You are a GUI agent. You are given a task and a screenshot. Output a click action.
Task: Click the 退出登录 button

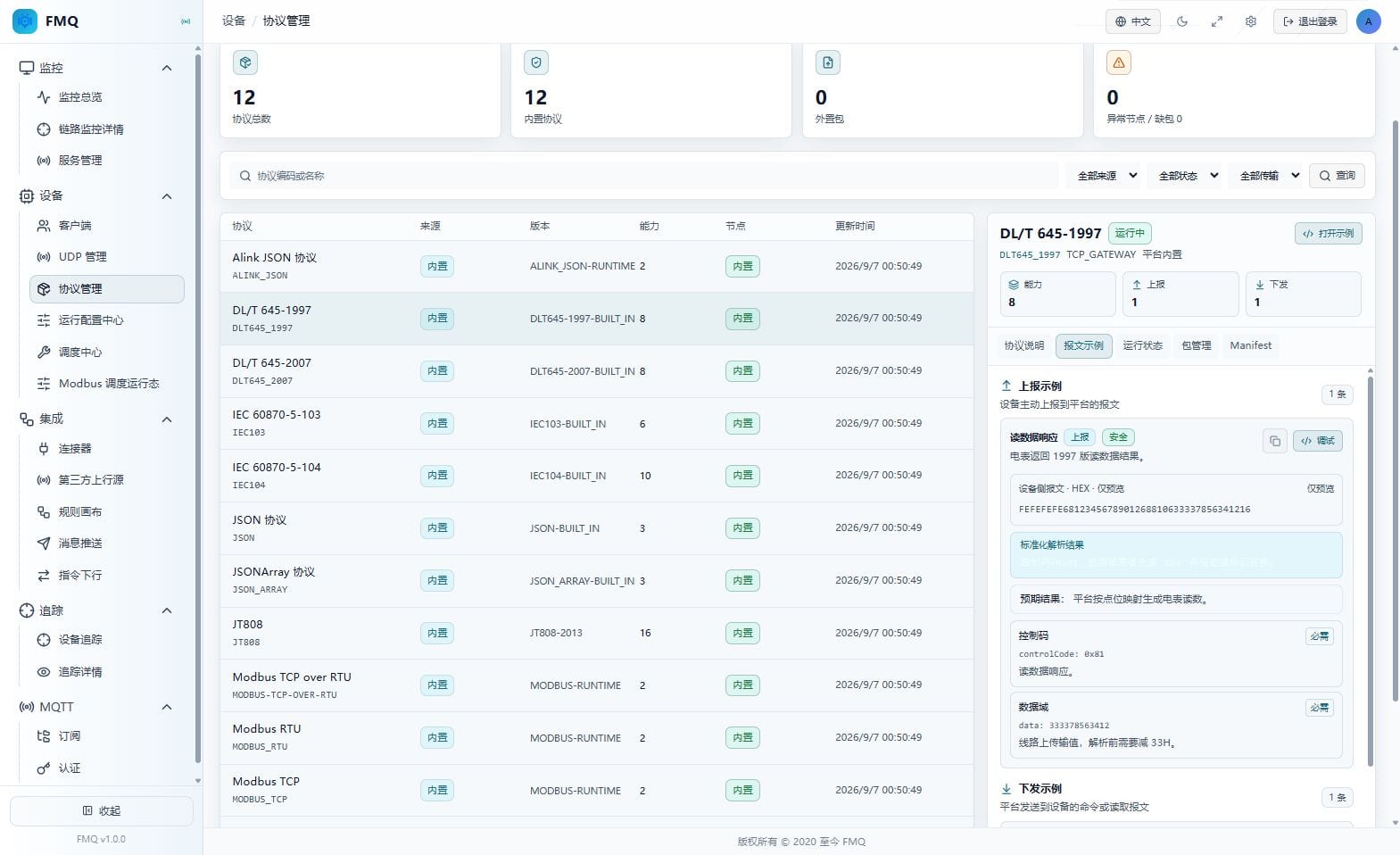coord(1309,21)
